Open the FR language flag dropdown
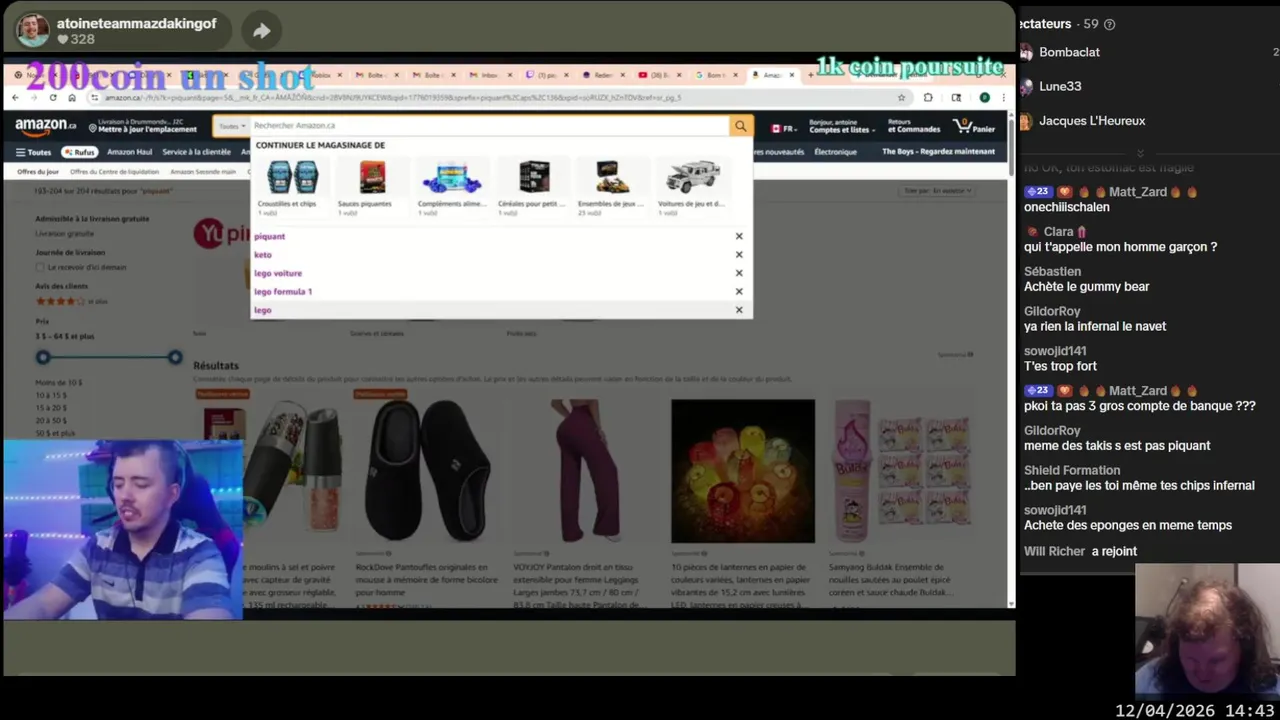 point(783,128)
